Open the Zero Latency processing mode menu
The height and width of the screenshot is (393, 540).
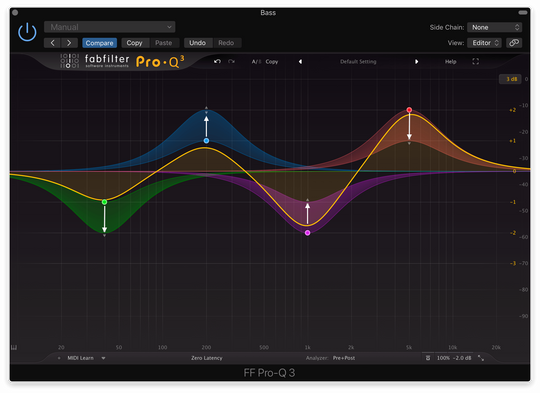point(207,358)
